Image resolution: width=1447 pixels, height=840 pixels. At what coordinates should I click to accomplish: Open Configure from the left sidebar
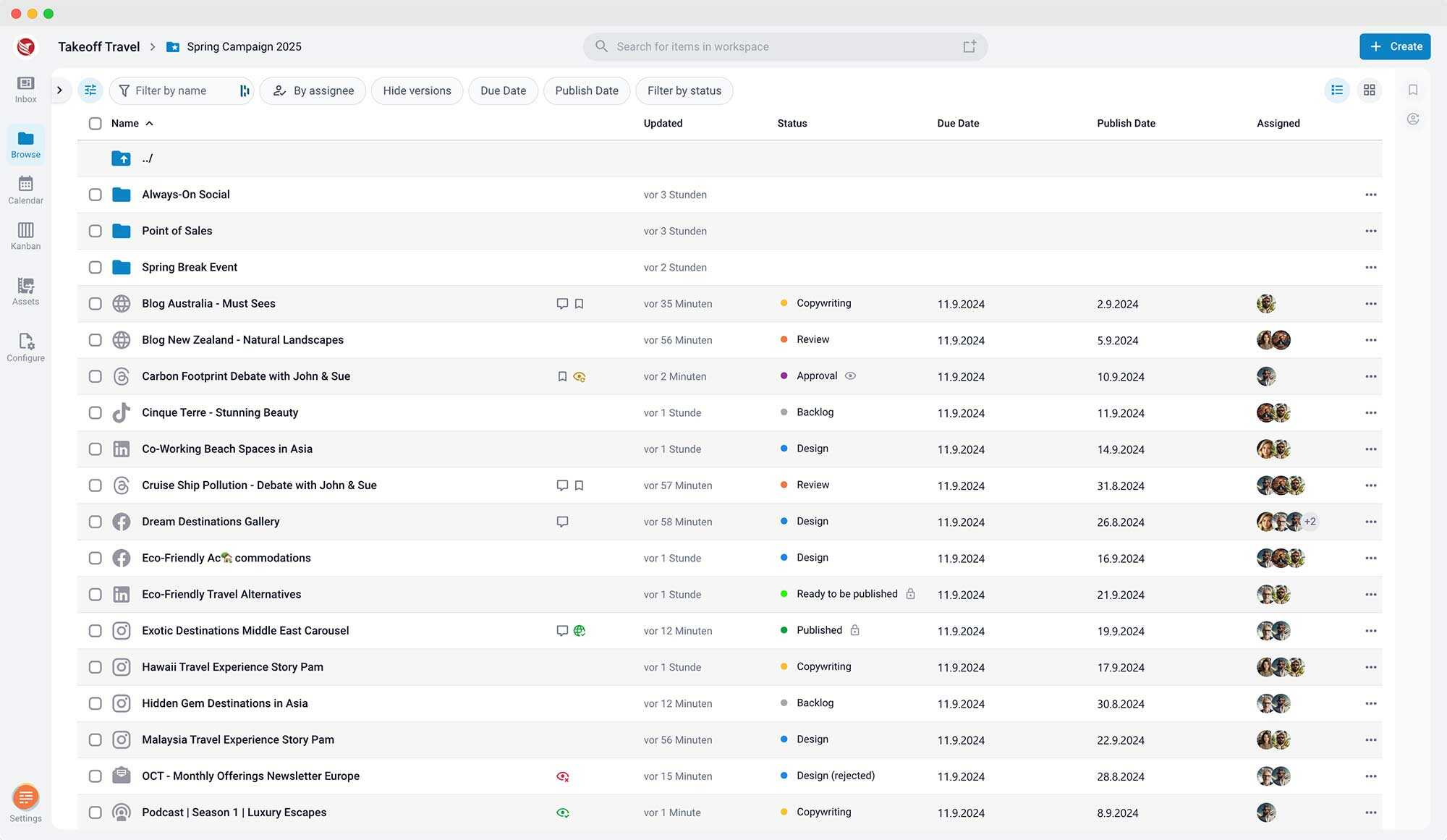pyautogui.click(x=25, y=345)
